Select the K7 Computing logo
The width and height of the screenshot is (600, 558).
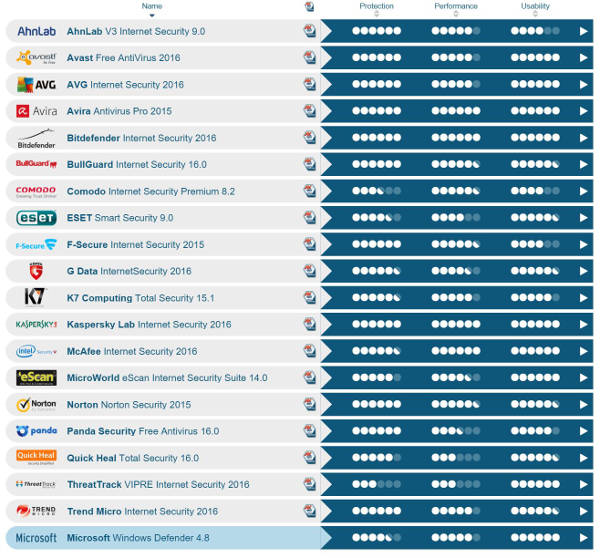(x=36, y=298)
